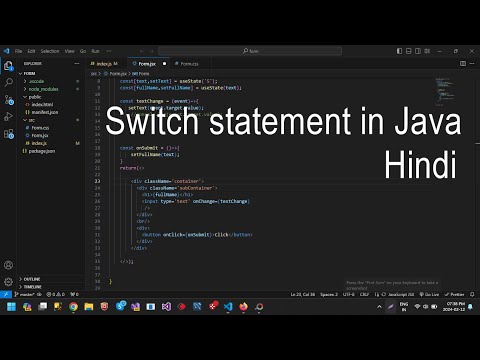Image resolution: width=480 pixels, height=360 pixels.
Task: Open the View menu
Action: click(x=70, y=51)
